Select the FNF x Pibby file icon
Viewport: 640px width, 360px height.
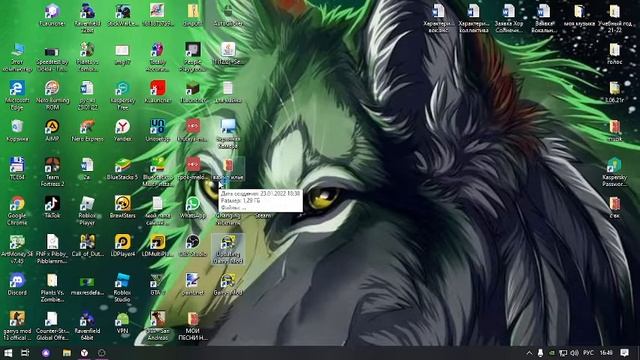(52, 249)
